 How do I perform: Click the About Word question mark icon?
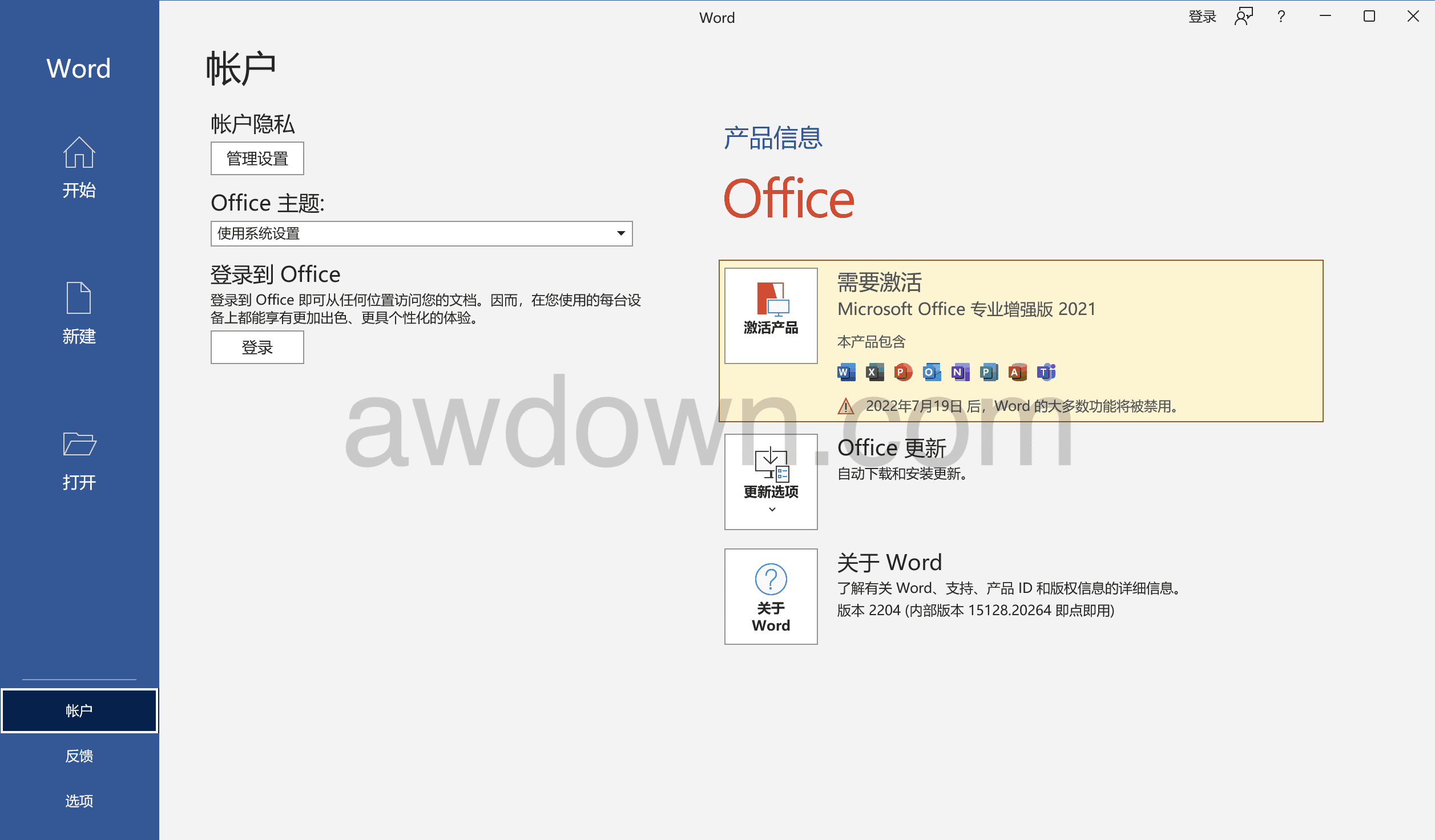[x=771, y=579]
